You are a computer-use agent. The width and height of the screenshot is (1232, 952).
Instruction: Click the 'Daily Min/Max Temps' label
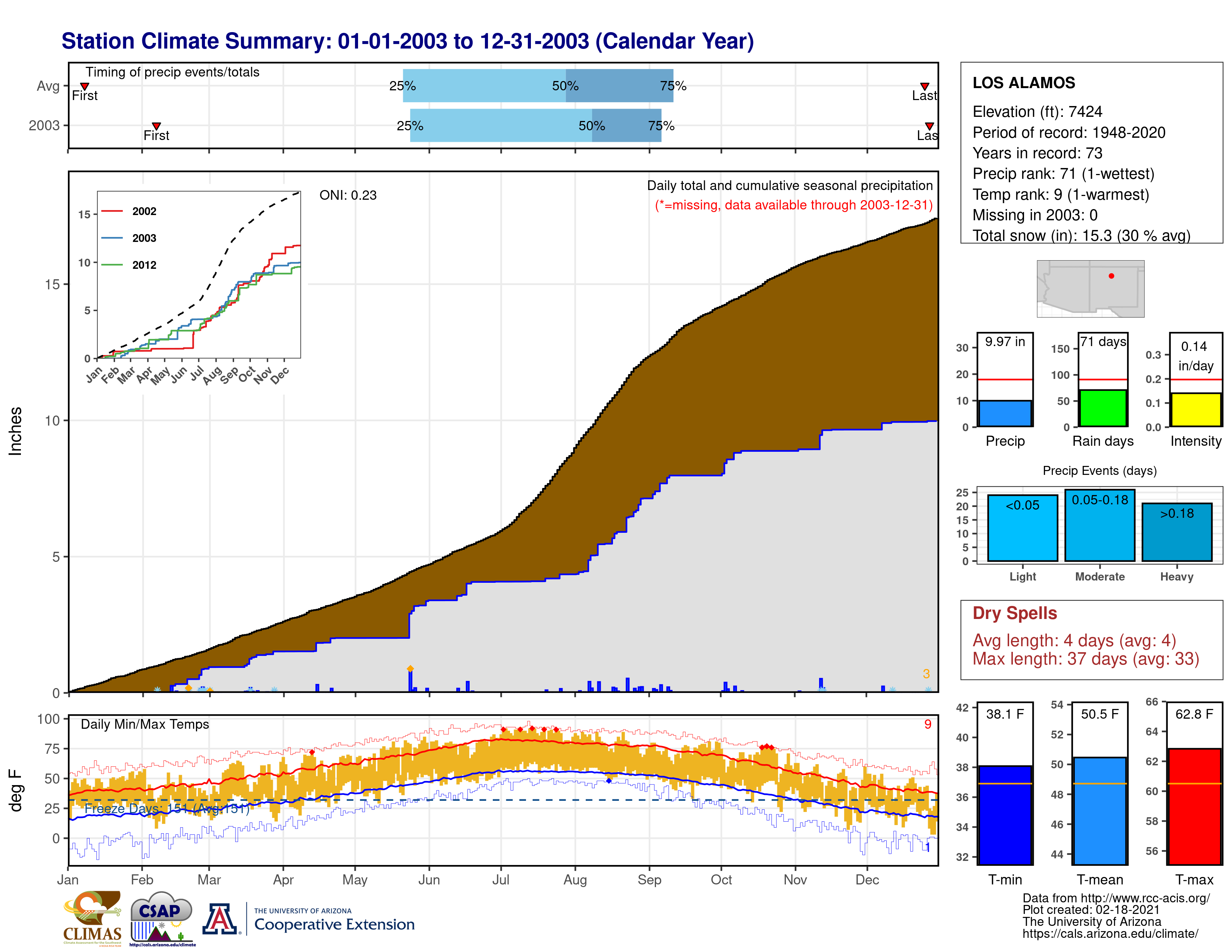pyautogui.click(x=145, y=724)
